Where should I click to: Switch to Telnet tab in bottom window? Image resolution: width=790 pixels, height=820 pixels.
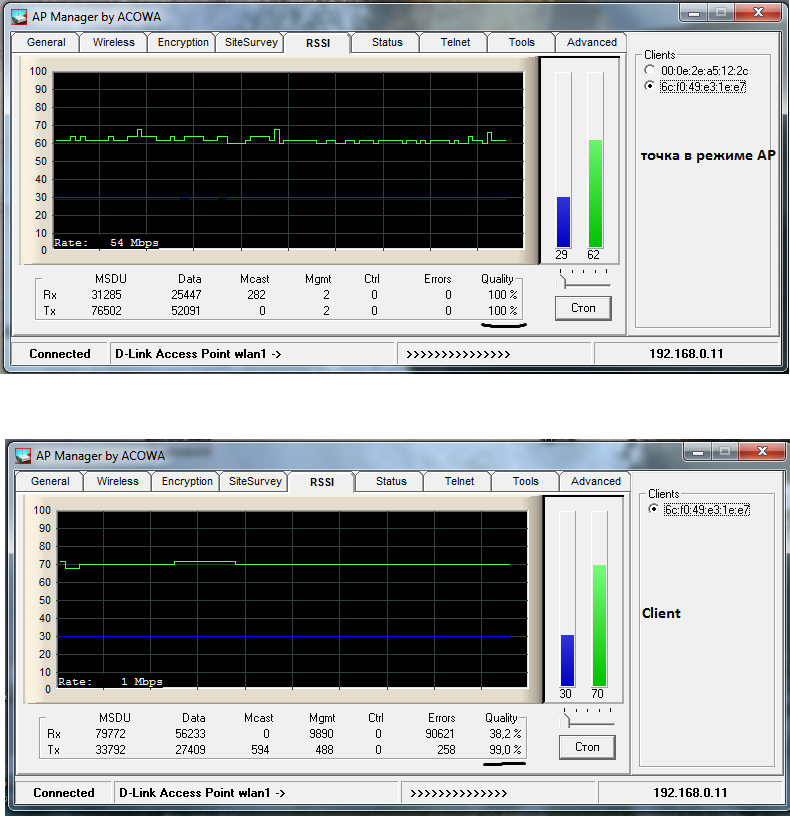tap(459, 481)
